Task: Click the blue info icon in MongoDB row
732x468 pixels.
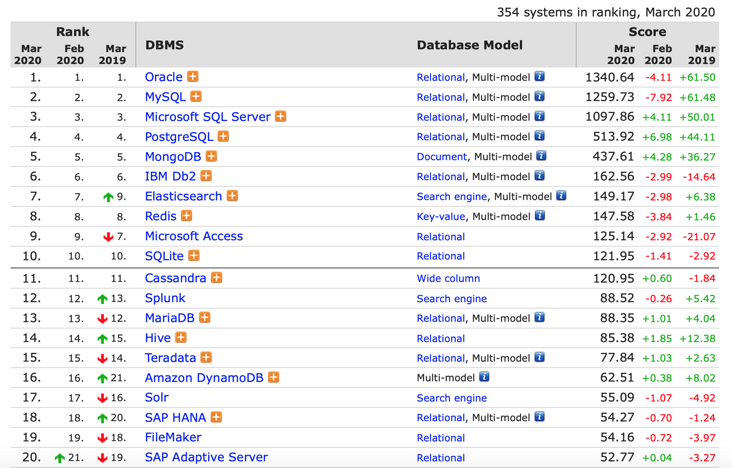Action: 540,156
